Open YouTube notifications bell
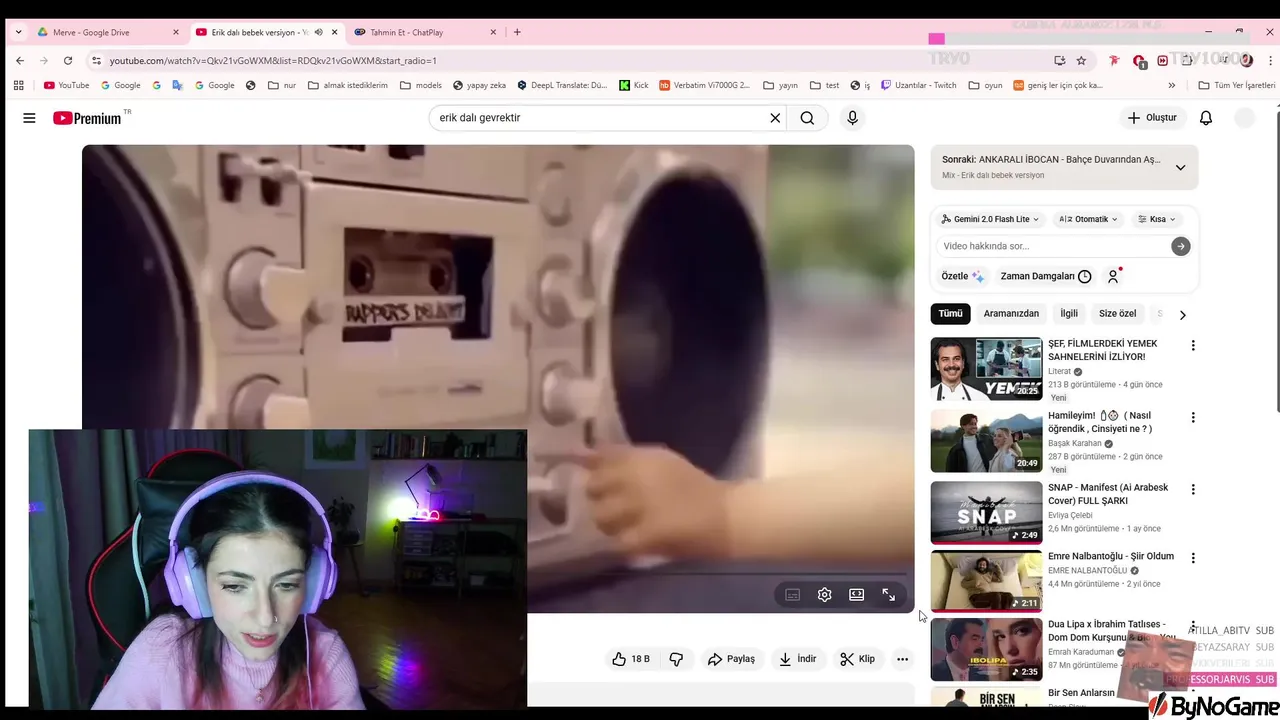This screenshot has width=1280, height=720. click(x=1206, y=118)
